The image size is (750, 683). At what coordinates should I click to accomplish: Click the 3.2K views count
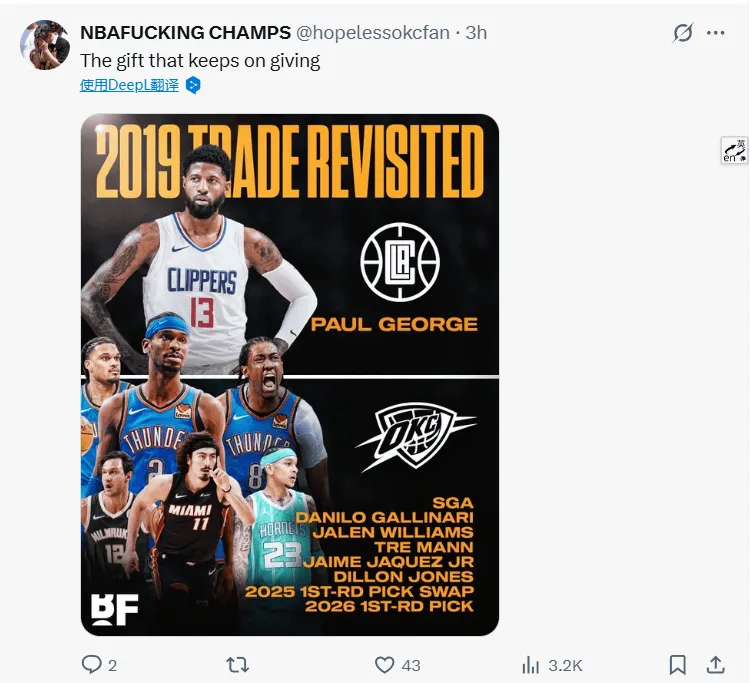[x=565, y=665]
